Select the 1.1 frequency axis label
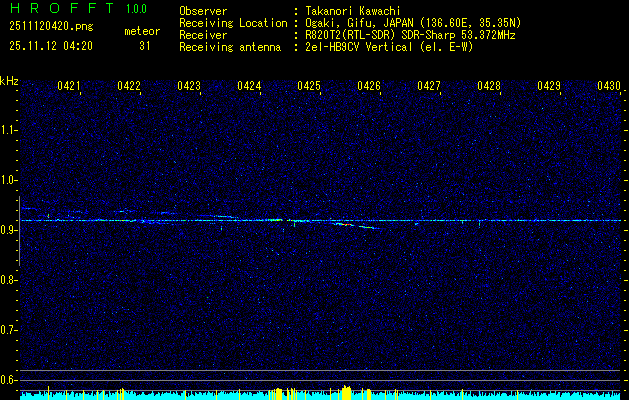The height and width of the screenshot is (400, 629). (9, 130)
